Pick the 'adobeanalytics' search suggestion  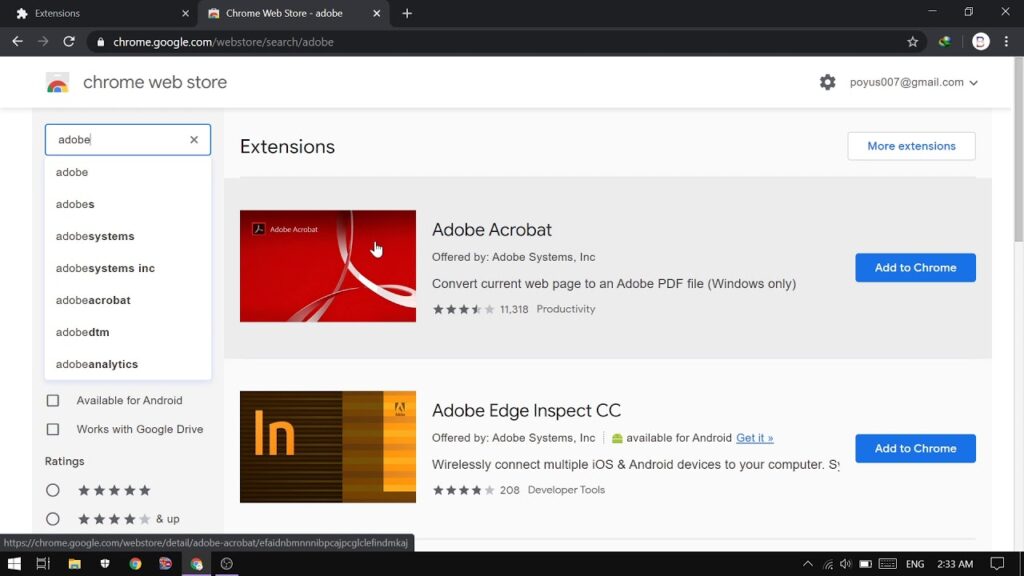click(128, 364)
